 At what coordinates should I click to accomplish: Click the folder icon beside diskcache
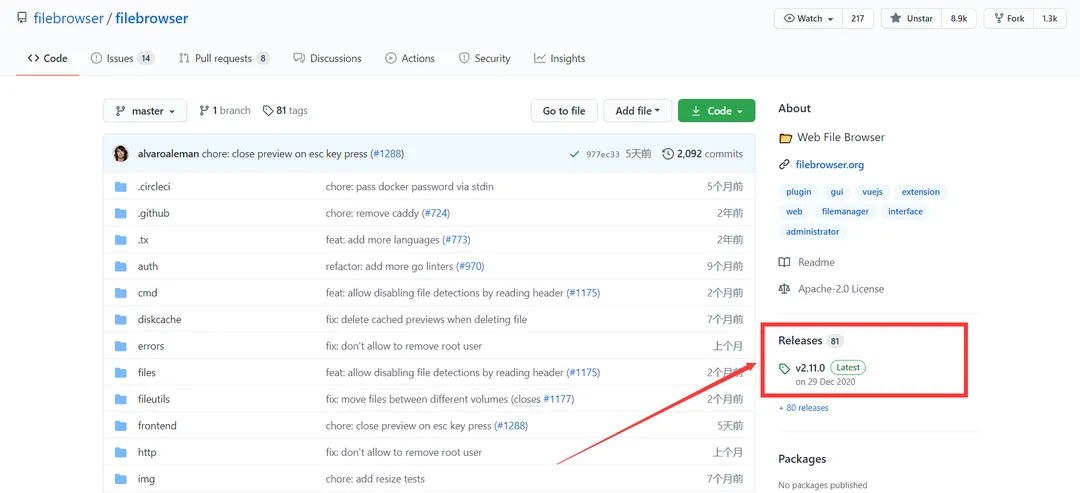(121, 319)
